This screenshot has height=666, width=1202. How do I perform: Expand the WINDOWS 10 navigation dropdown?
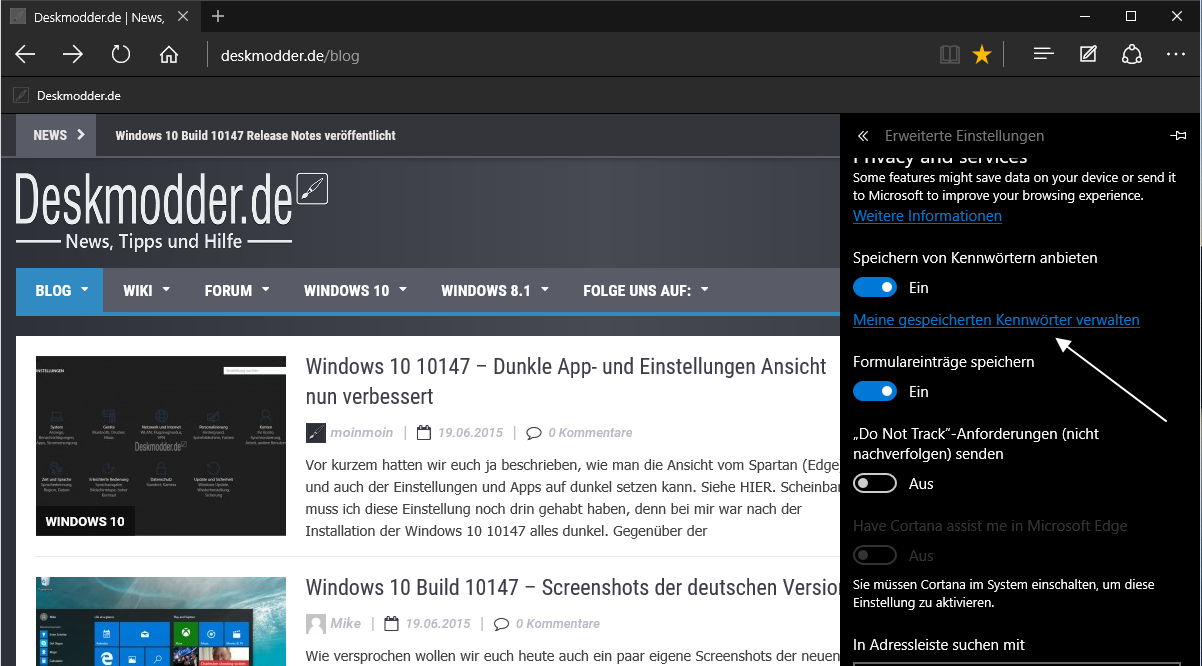click(355, 291)
